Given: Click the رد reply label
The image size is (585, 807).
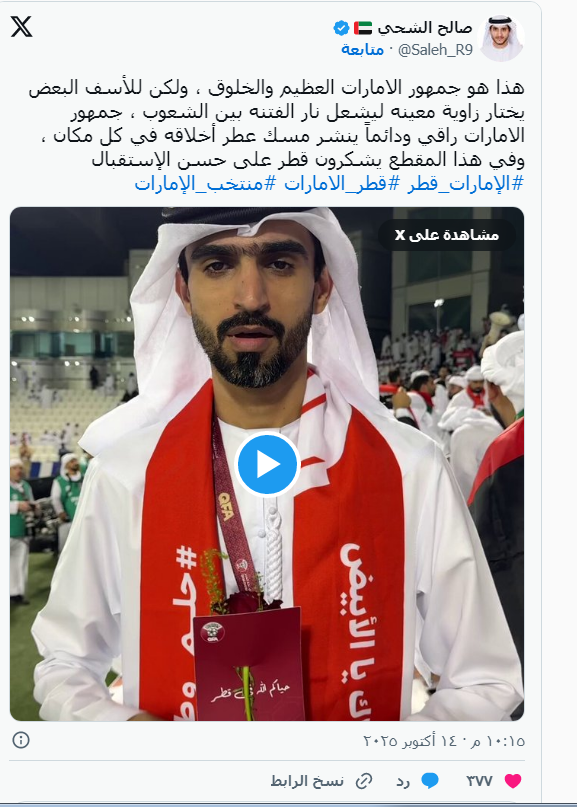Looking at the screenshot, I should [x=403, y=781].
